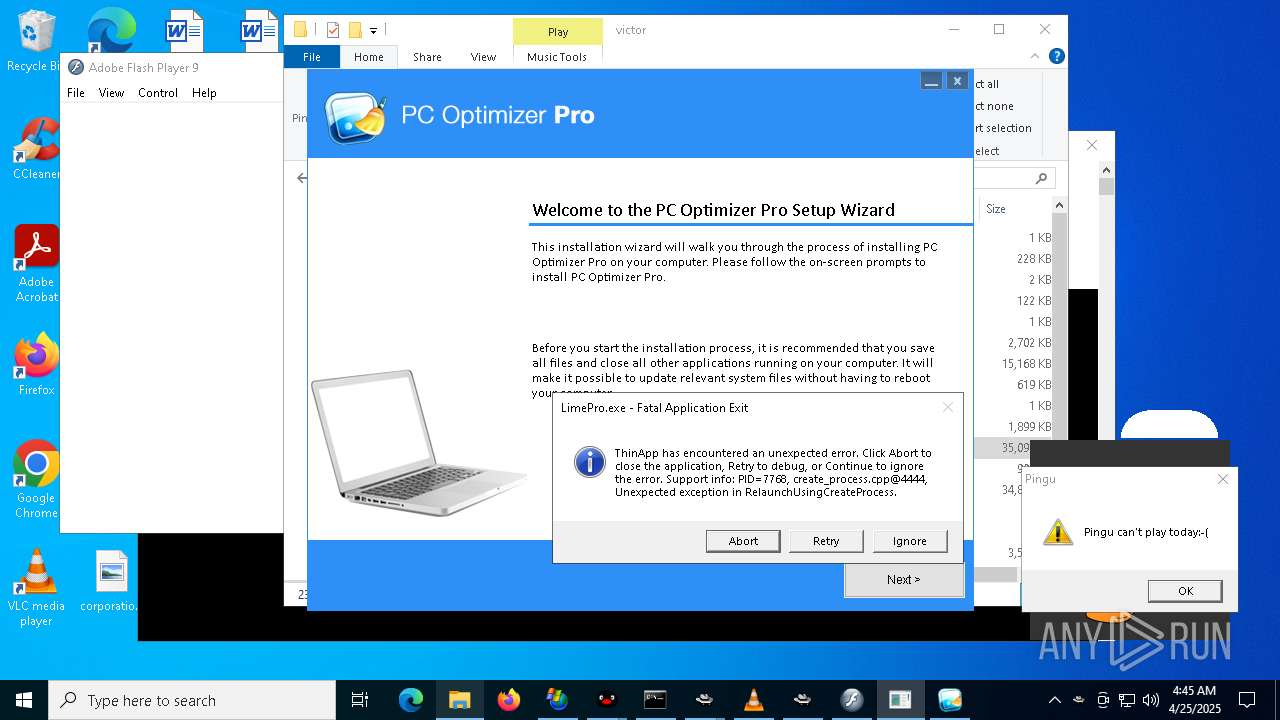Show hidden system tray icons
The height and width of the screenshot is (720, 1280).
click(1054, 700)
